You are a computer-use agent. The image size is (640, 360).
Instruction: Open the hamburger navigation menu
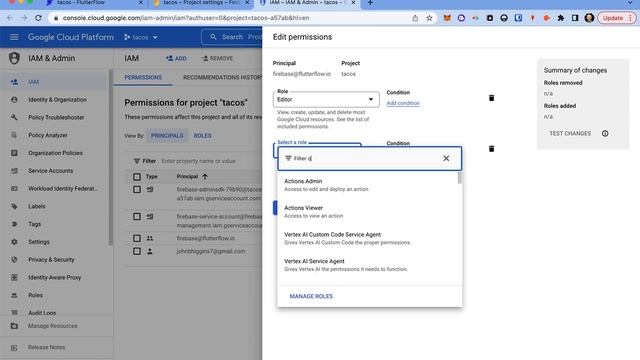tap(14, 37)
